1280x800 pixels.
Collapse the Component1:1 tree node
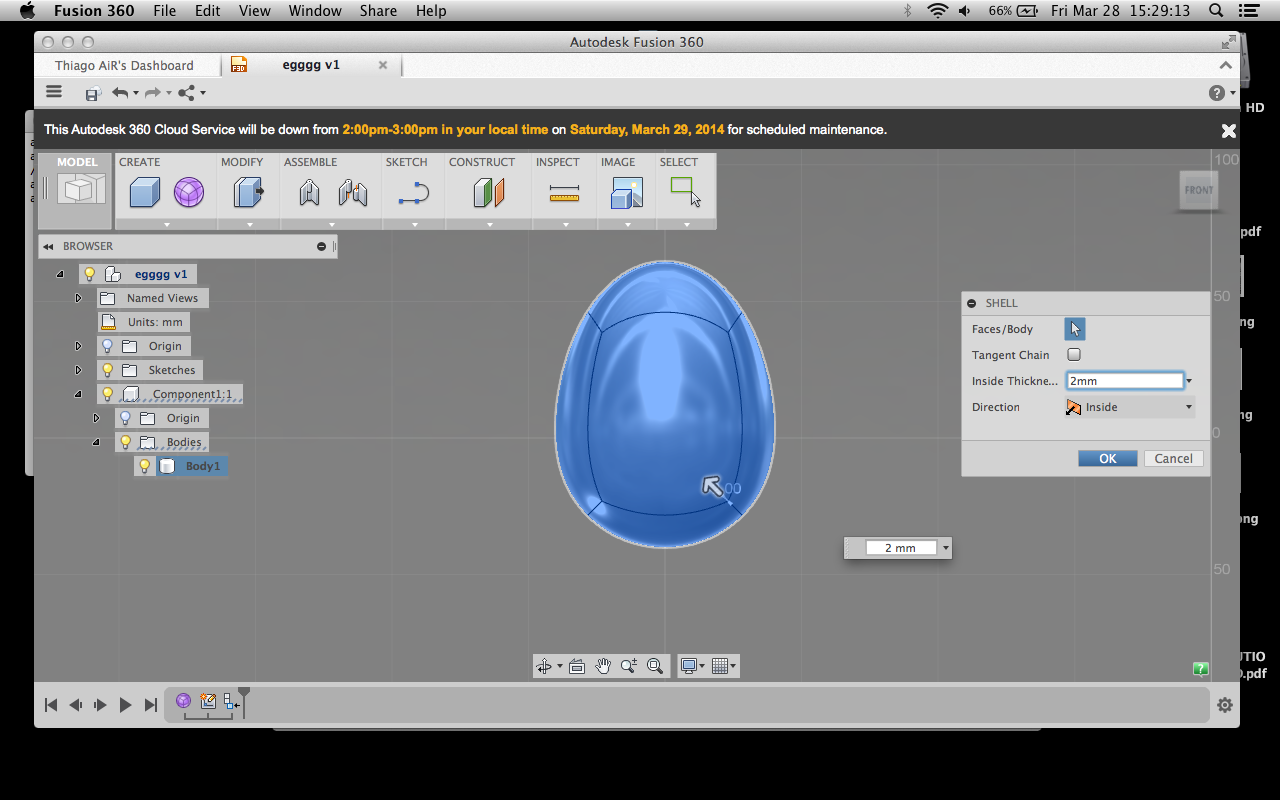coord(78,394)
